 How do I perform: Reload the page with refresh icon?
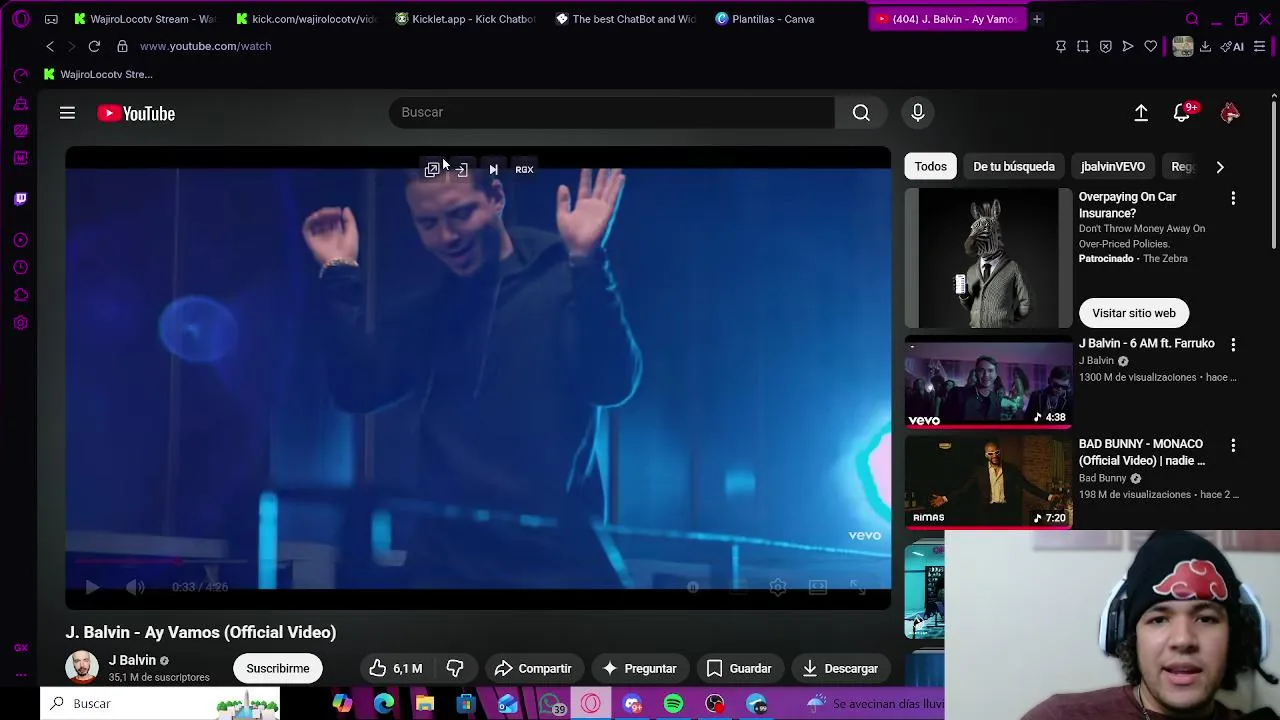(x=94, y=46)
